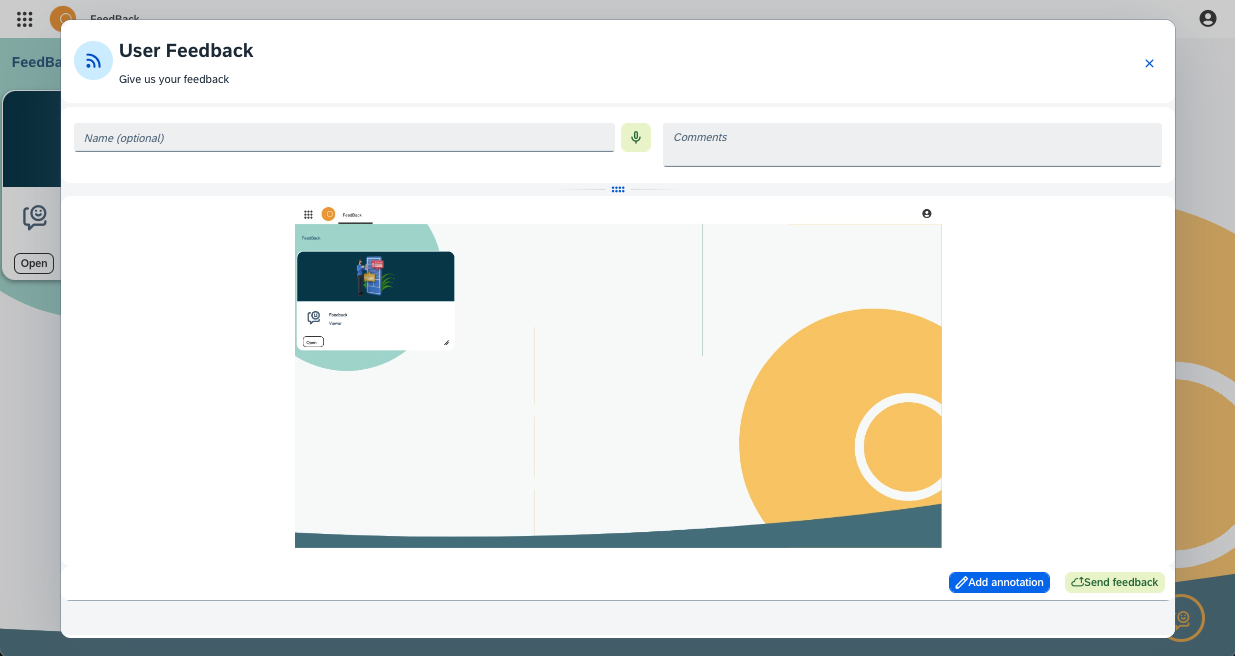This screenshot has height=656, width=1235.
Task: Click the captured screenshot preview
Action: [618, 376]
